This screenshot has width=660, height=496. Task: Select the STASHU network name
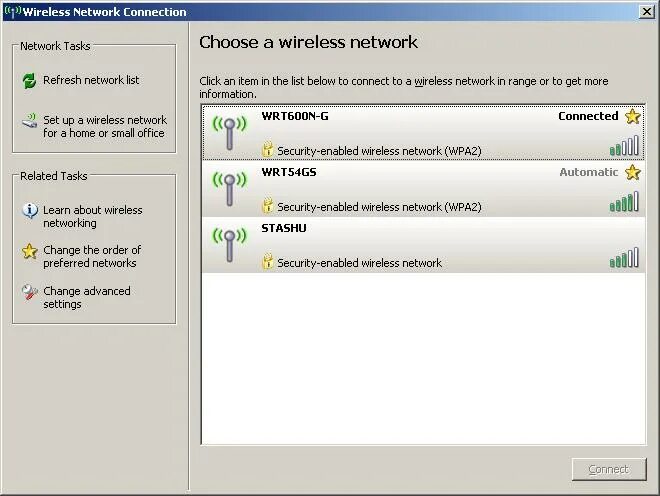(284, 228)
